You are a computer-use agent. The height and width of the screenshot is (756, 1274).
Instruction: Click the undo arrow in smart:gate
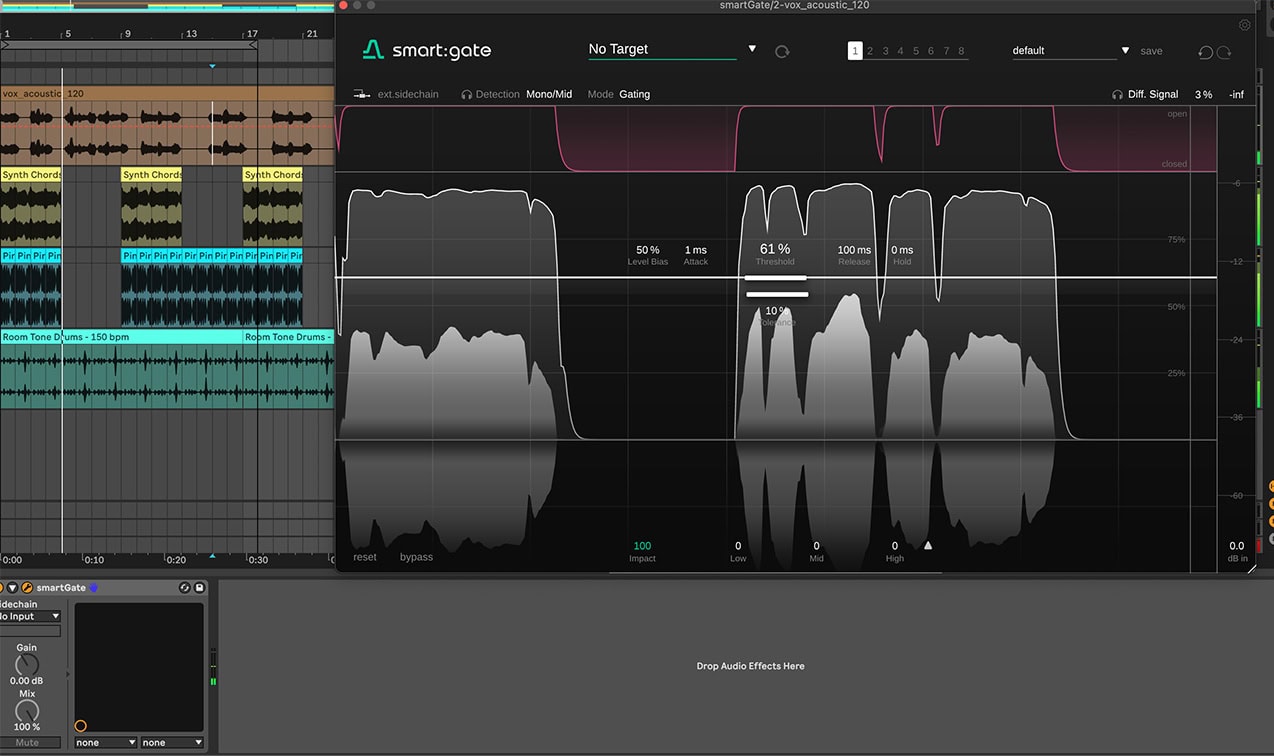1205,52
